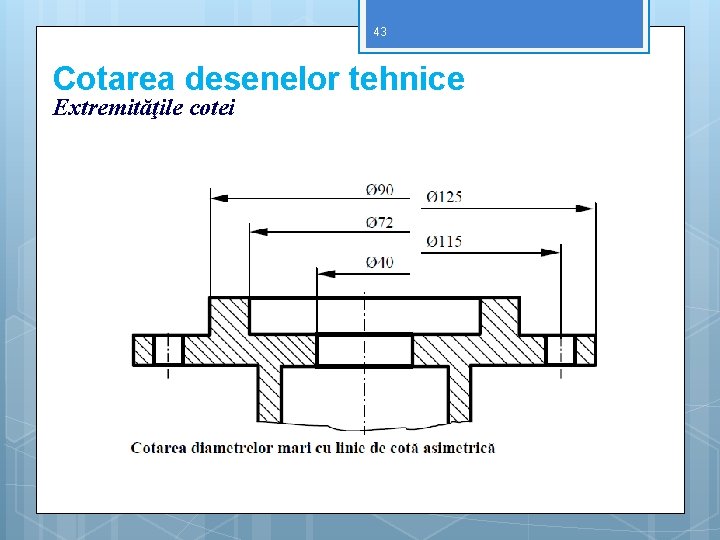Click the slide title "Cotarea desenelor tehnice"
Image resolution: width=720 pixels, height=540 pixels.
(259, 79)
